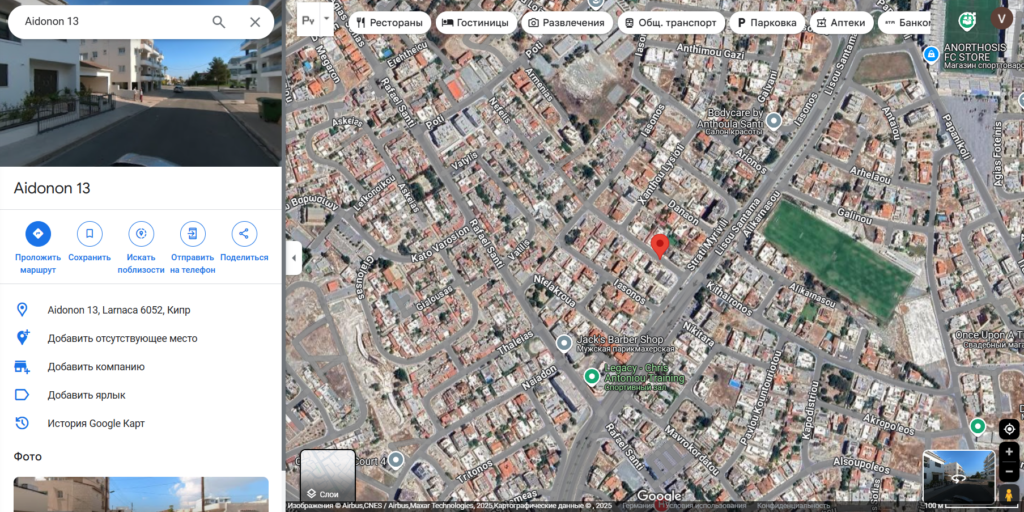This screenshot has width=1024, height=512.
Task: Filter map by Аптеки chip
Action: pos(841,23)
